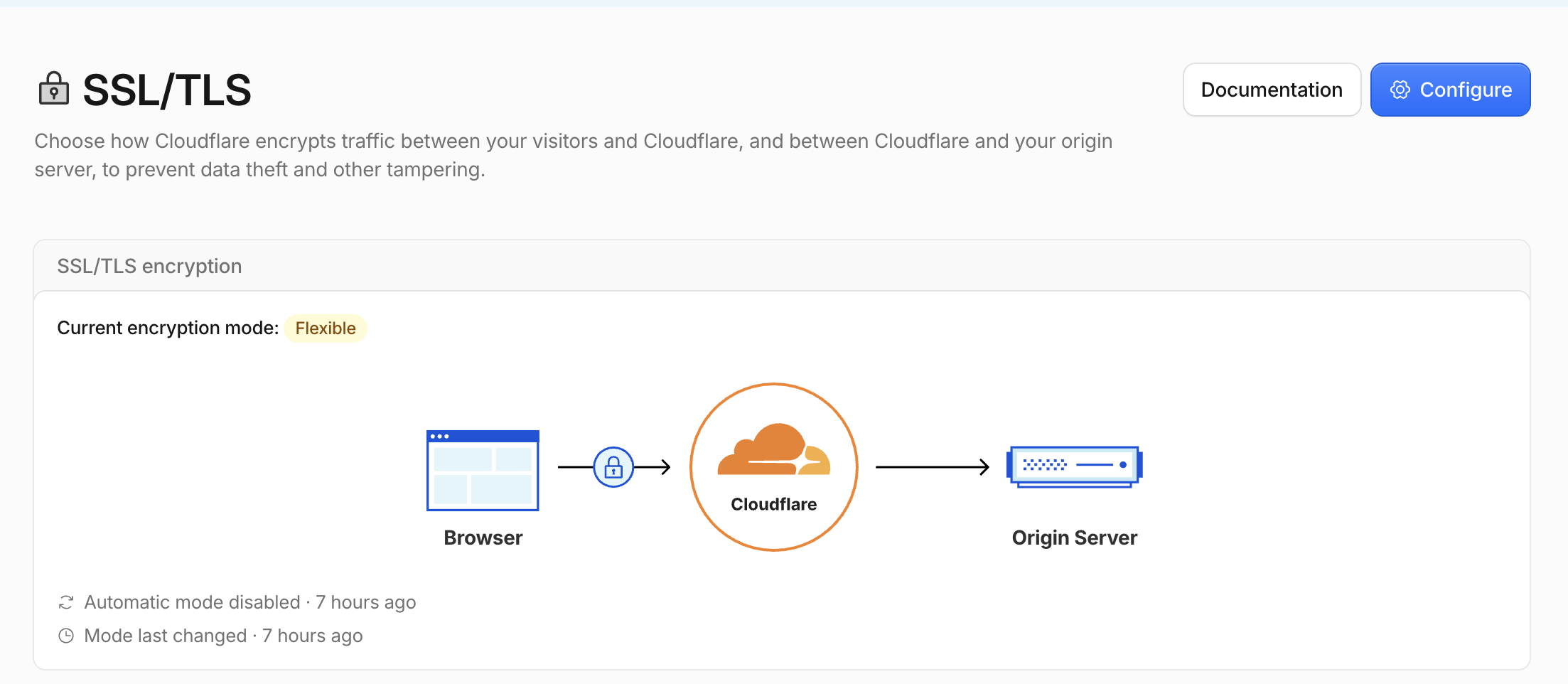Click the Flexible encryption mode badge
Viewport: 1568px width, 684px height.
326,328
